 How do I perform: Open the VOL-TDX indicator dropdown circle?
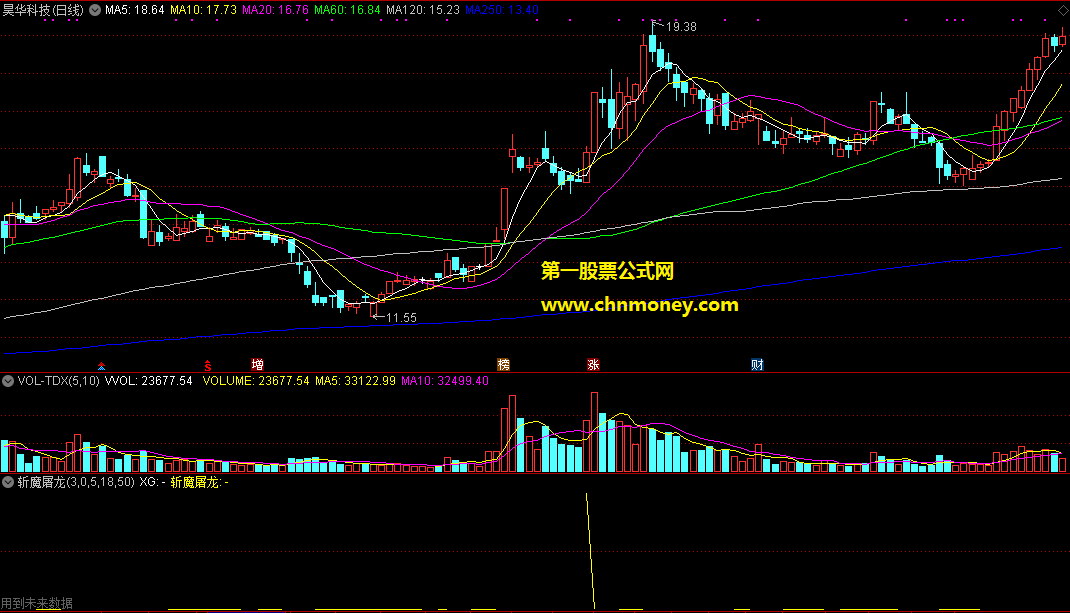tap(8, 381)
